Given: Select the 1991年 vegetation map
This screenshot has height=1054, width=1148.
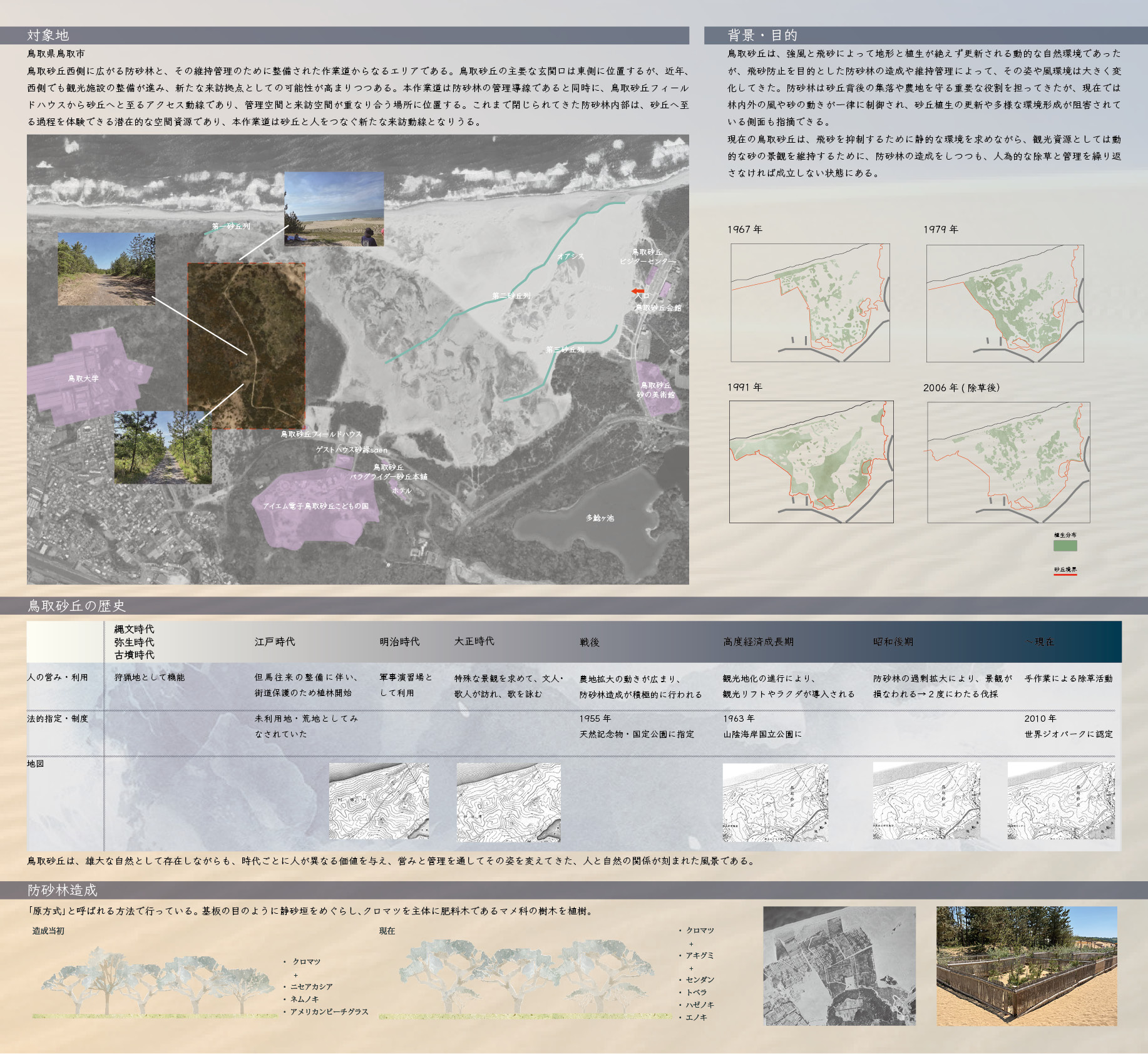Looking at the screenshot, I should (x=811, y=462).
